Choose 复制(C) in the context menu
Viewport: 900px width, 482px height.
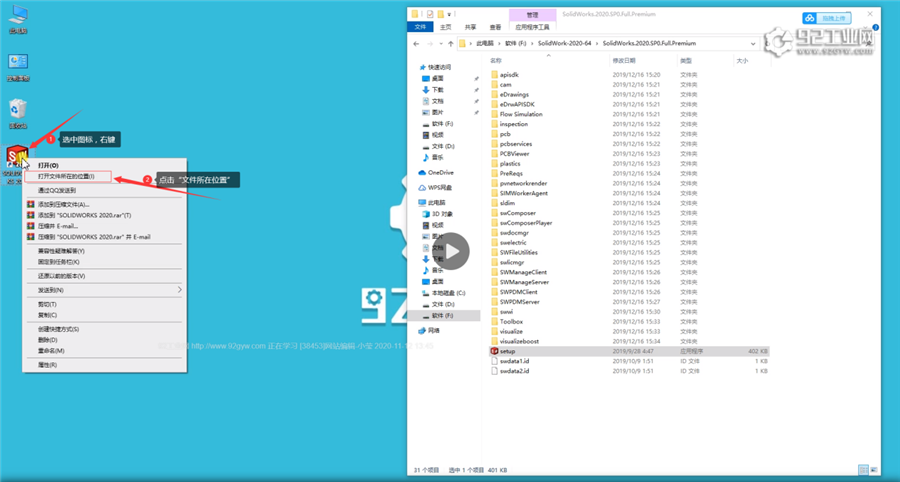(47, 315)
